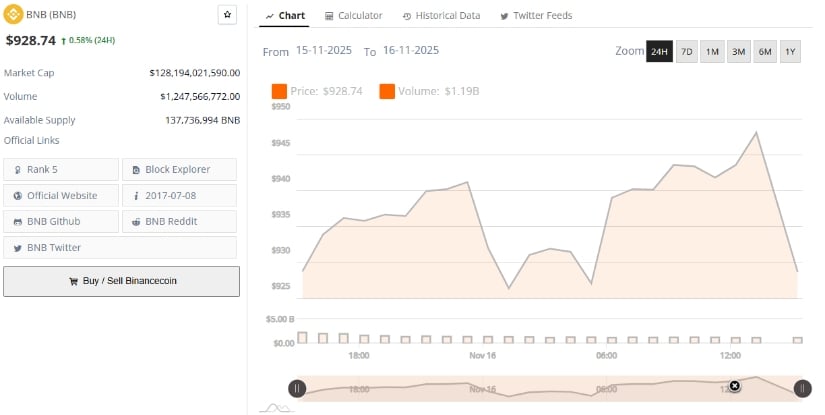
Task: Click the right range slider handle
Action: [x=802, y=389]
